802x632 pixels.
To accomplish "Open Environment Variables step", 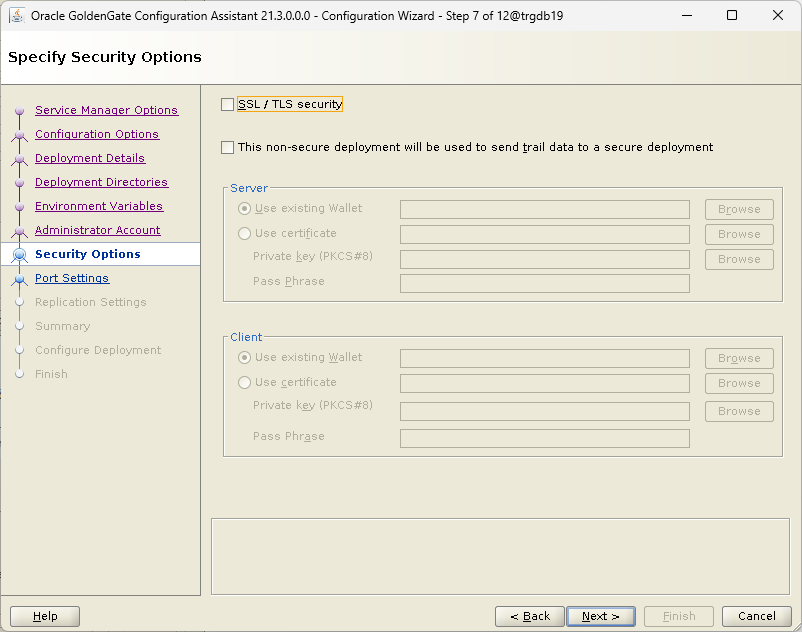I will pos(99,206).
